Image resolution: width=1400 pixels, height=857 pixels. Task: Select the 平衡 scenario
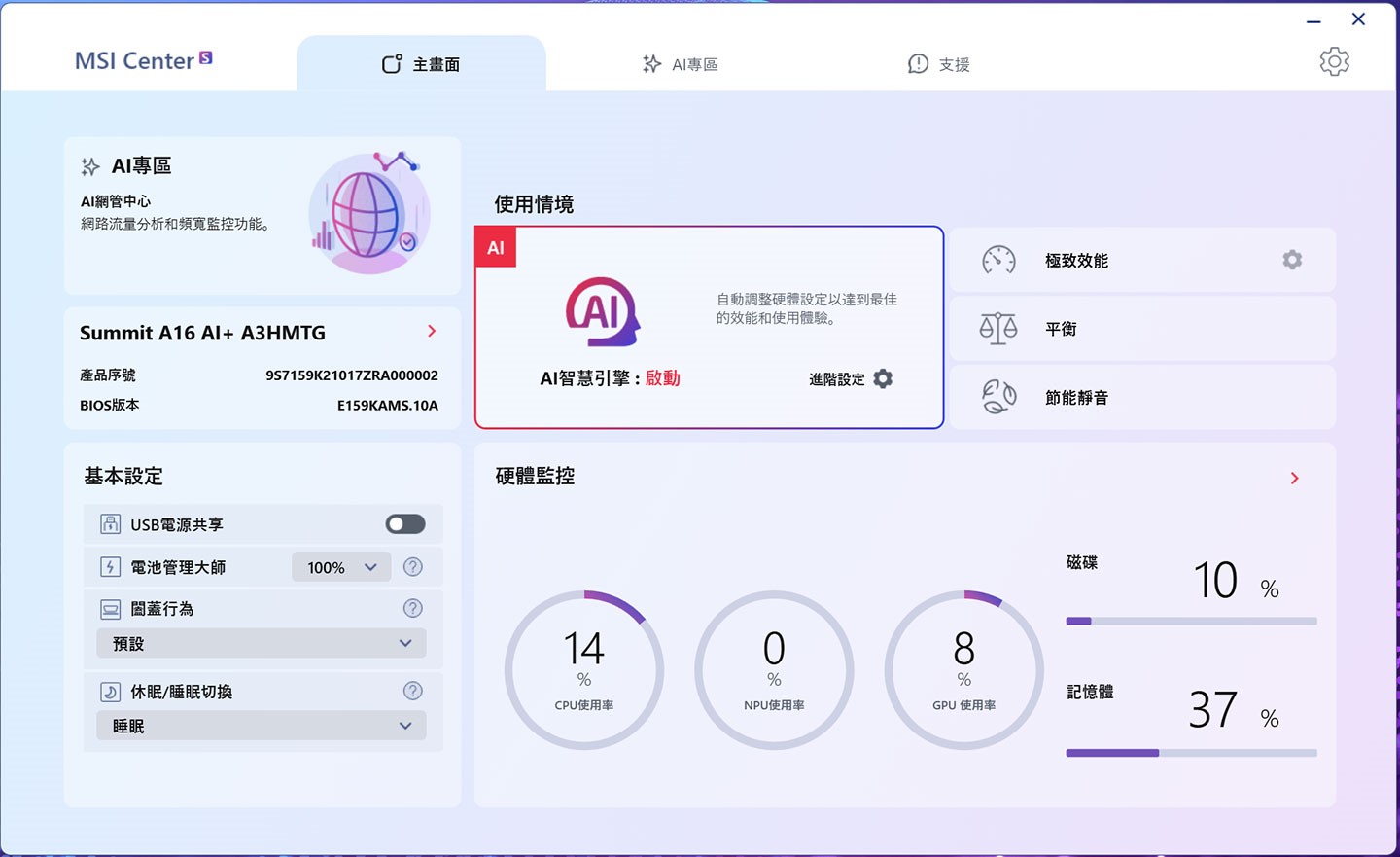1142,329
